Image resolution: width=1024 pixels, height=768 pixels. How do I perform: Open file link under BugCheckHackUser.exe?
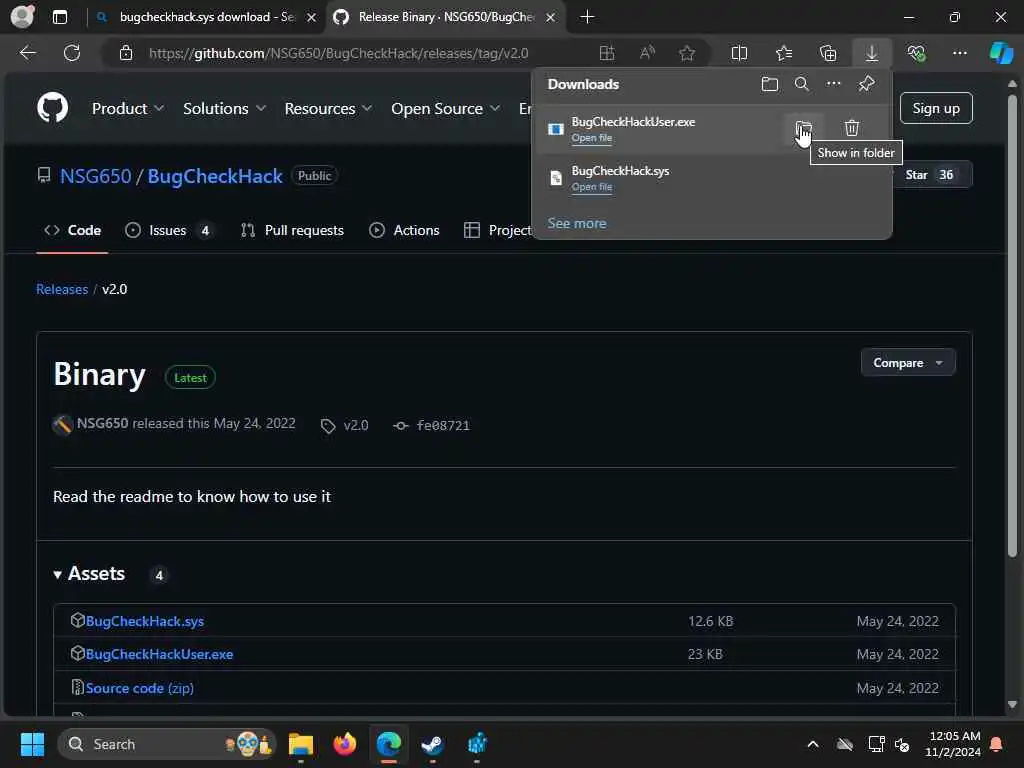pos(592,138)
